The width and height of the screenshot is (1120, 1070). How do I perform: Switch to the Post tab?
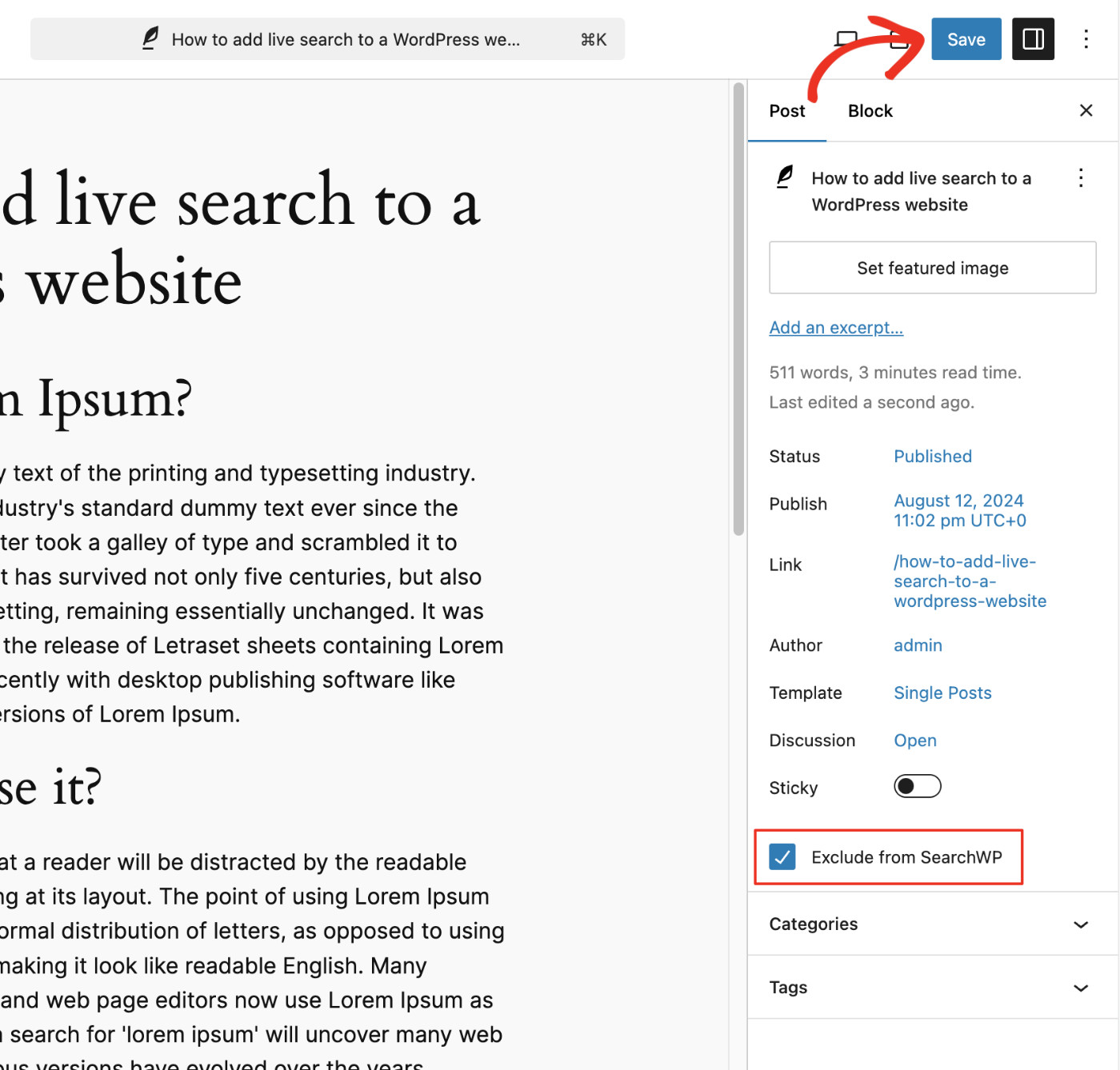pyautogui.click(x=787, y=110)
